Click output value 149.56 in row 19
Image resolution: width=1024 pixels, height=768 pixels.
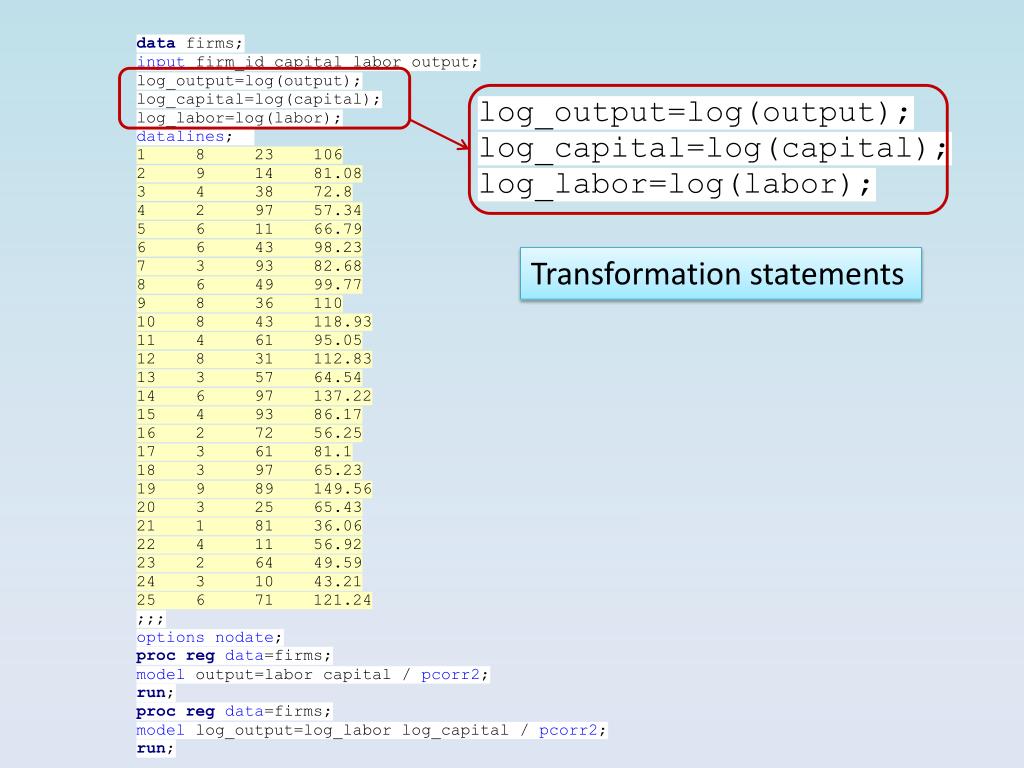(342, 488)
